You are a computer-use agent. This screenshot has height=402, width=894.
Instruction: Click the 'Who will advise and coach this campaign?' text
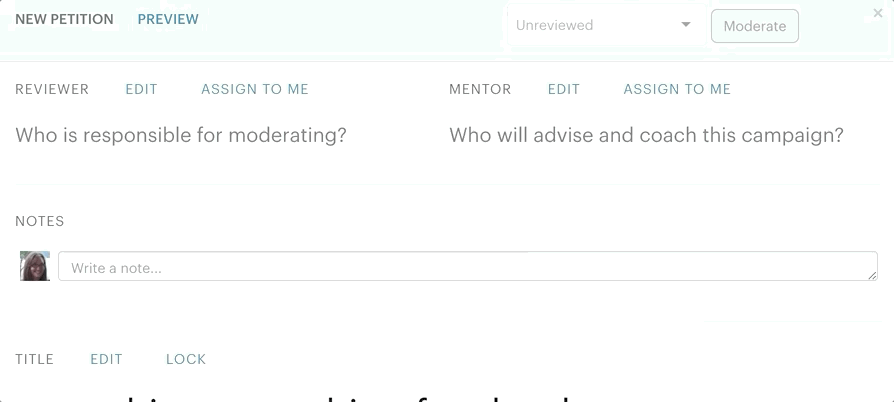coord(646,135)
